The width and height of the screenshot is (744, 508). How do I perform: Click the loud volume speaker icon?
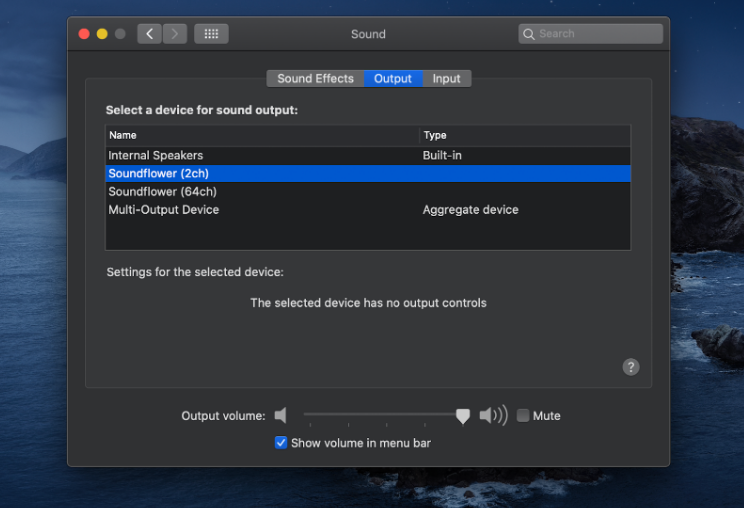click(493, 415)
